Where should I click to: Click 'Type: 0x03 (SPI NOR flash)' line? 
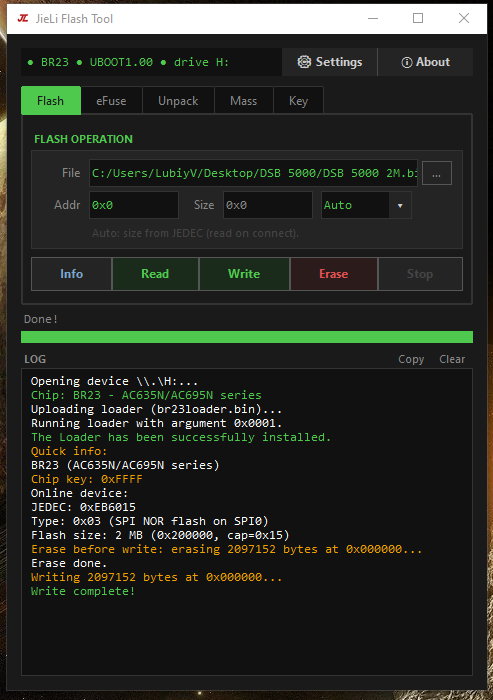coord(149,521)
